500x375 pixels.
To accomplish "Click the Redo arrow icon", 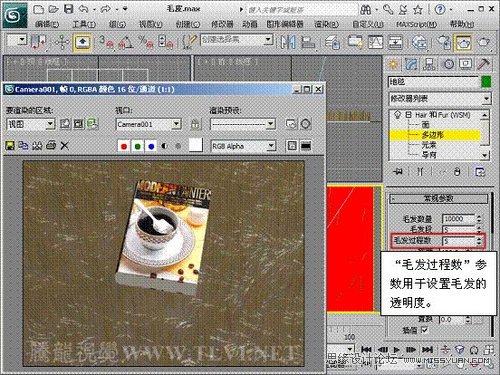I will [106, 9].
